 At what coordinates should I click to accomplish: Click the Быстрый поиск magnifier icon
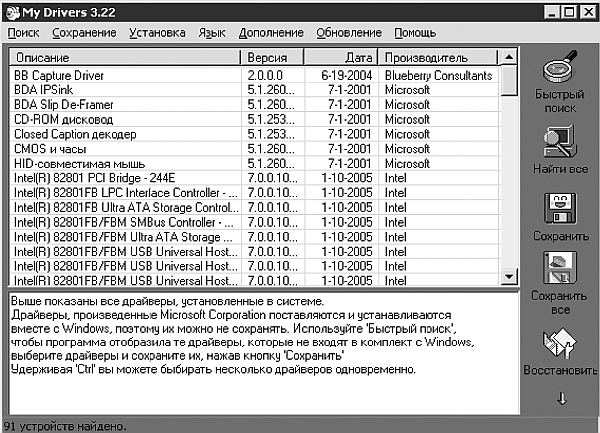point(560,67)
